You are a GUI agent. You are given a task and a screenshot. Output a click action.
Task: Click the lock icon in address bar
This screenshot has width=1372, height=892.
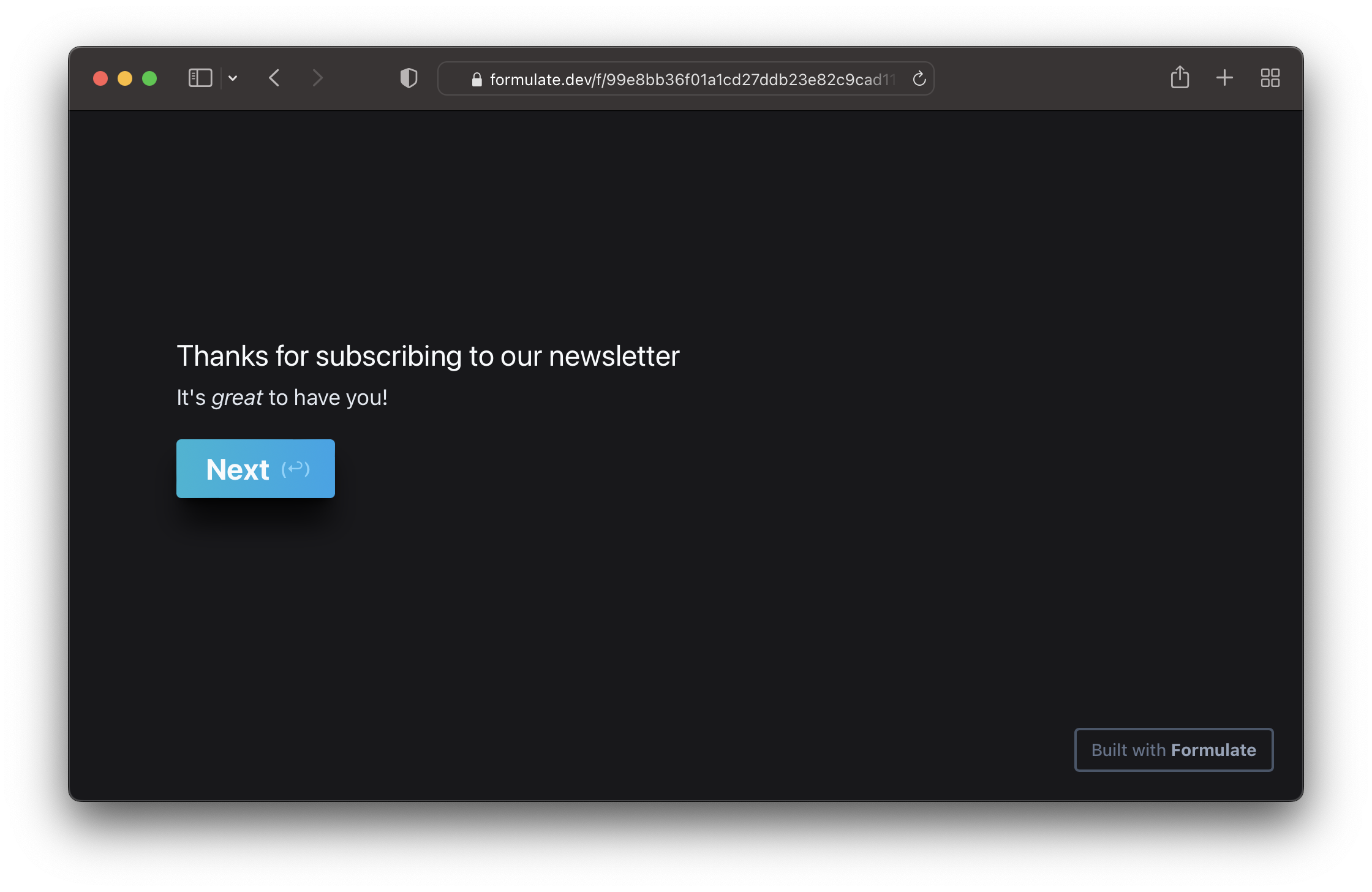[x=477, y=80]
